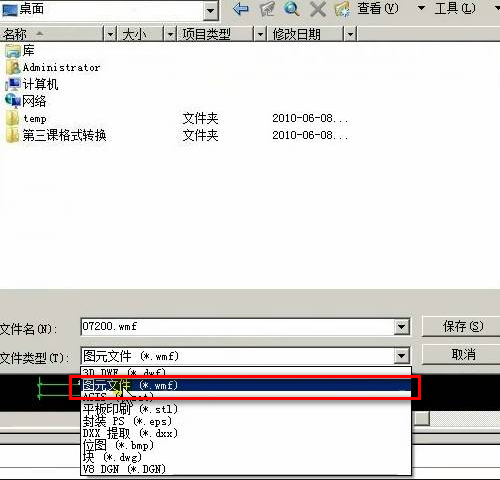Click the horizontal scrollbar thumb behind the list

tap(422, 419)
